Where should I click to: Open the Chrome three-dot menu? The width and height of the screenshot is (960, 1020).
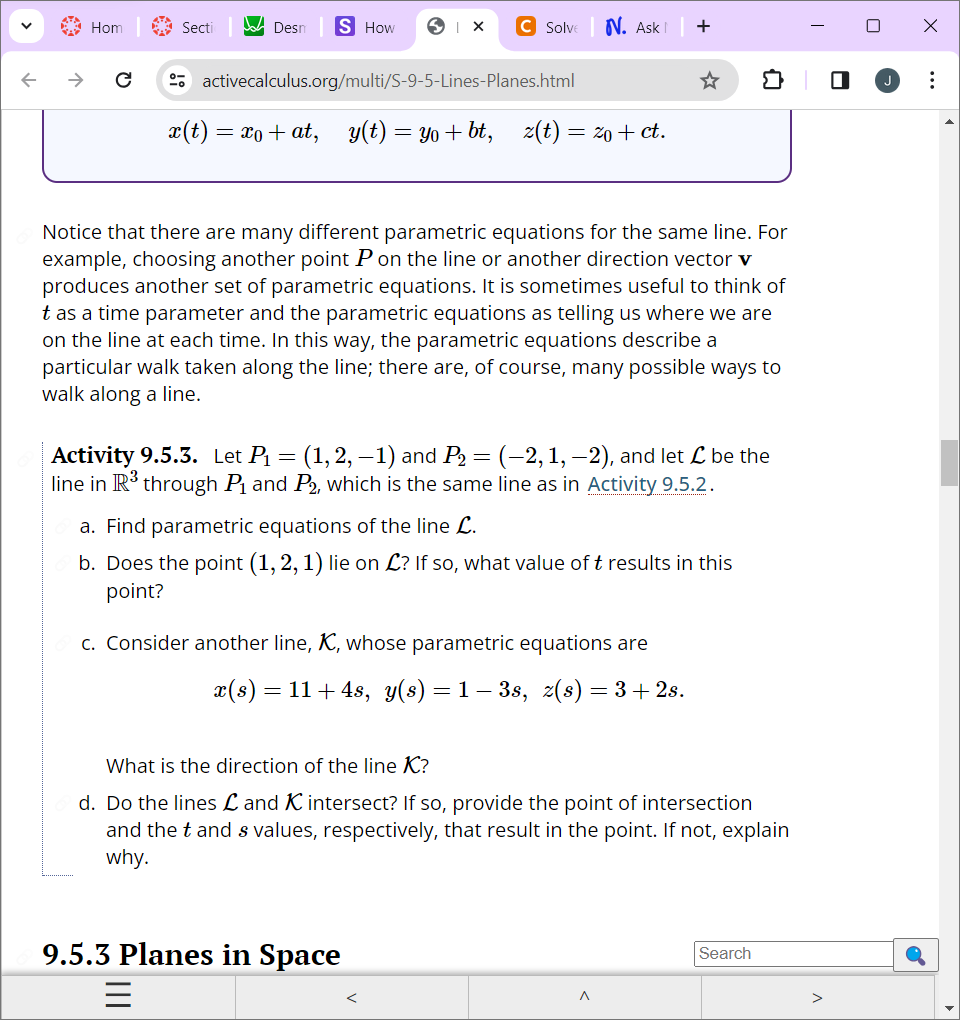coord(932,81)
